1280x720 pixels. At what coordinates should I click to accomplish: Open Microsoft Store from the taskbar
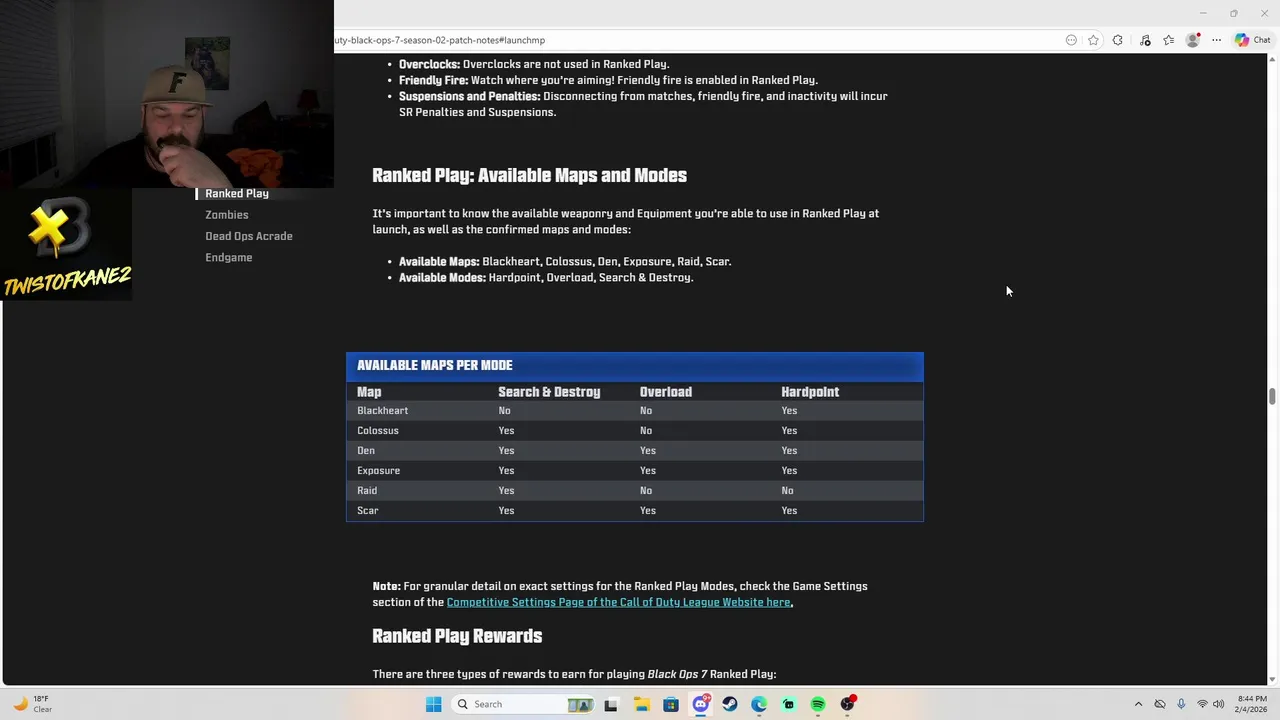point(671,704)
